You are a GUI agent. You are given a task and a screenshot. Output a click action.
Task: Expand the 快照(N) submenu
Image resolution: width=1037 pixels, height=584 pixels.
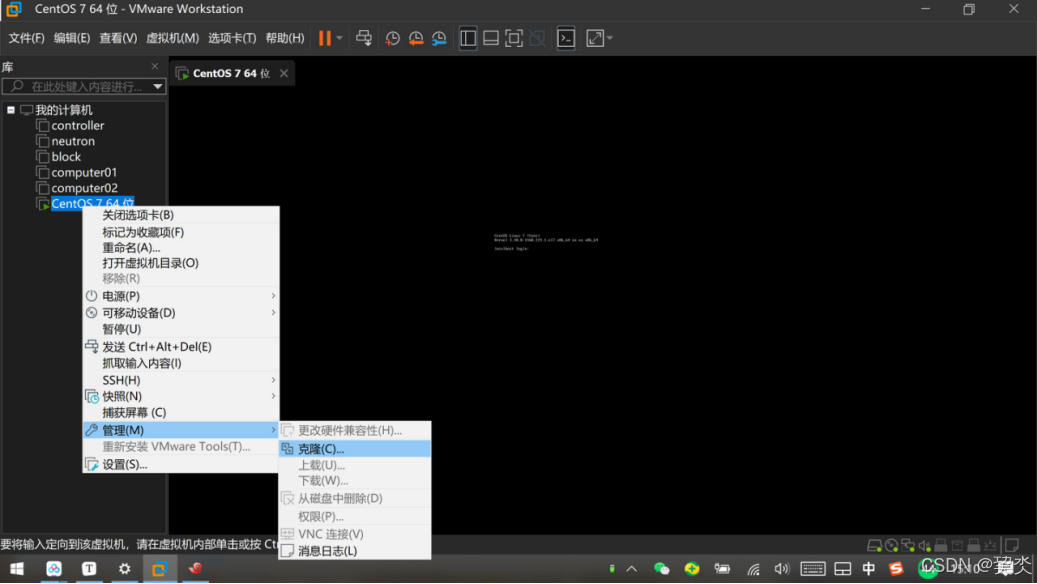(x=181, y=396)
